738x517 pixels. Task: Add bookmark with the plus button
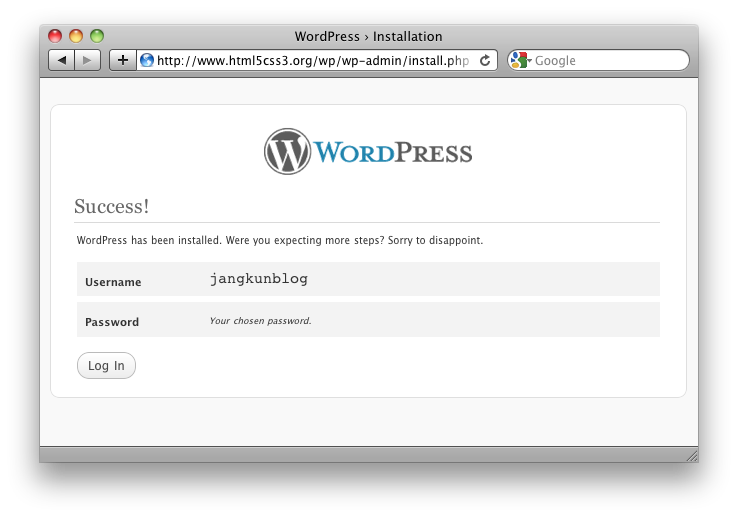click(x=123, y=60)
